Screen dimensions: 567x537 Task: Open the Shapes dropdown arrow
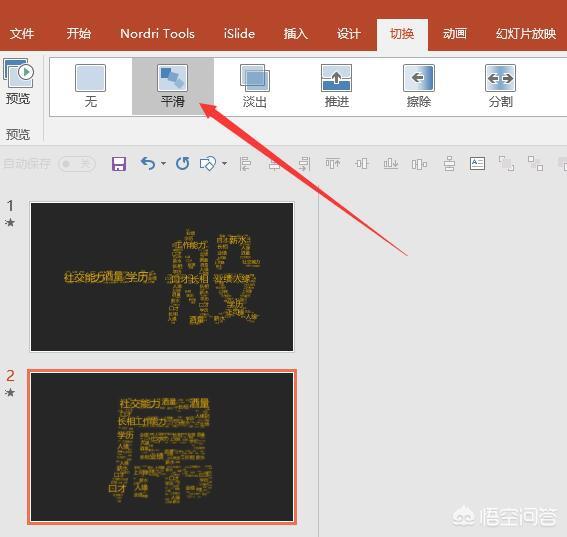[x=224, y=164]
